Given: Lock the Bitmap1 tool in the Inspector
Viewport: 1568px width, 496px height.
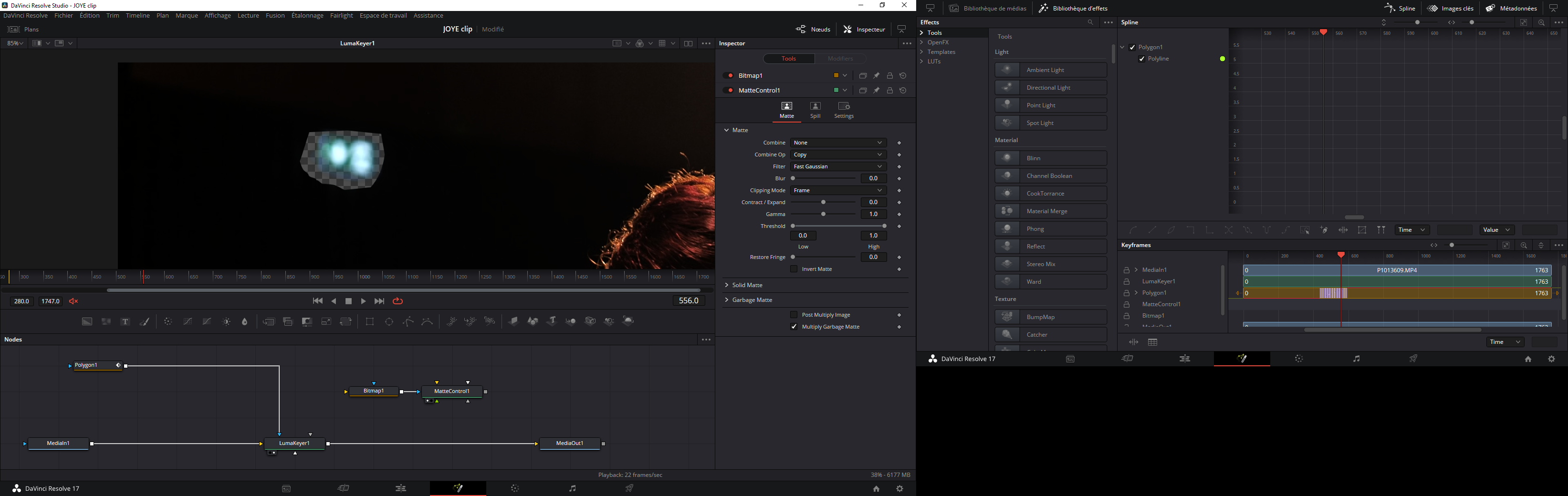Looking at the screenshot, I should pos(890,75).
